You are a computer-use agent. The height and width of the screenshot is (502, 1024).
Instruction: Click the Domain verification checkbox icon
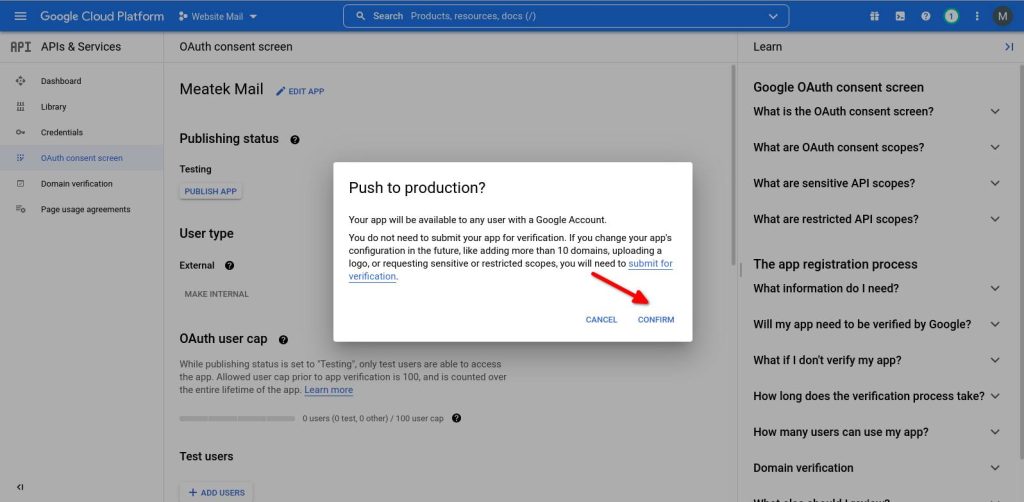[20, 183]
